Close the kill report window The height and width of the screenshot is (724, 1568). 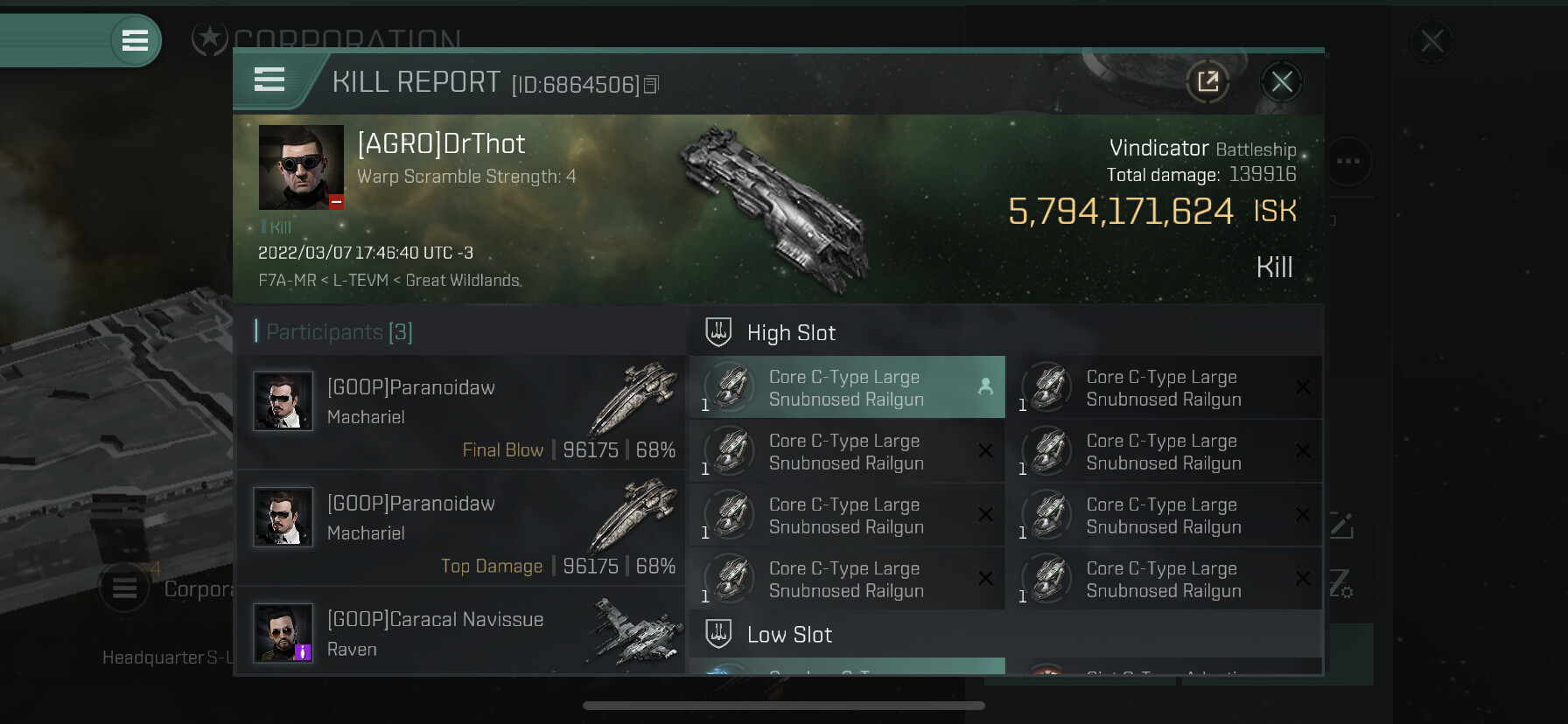click(x=1282, y=82)
